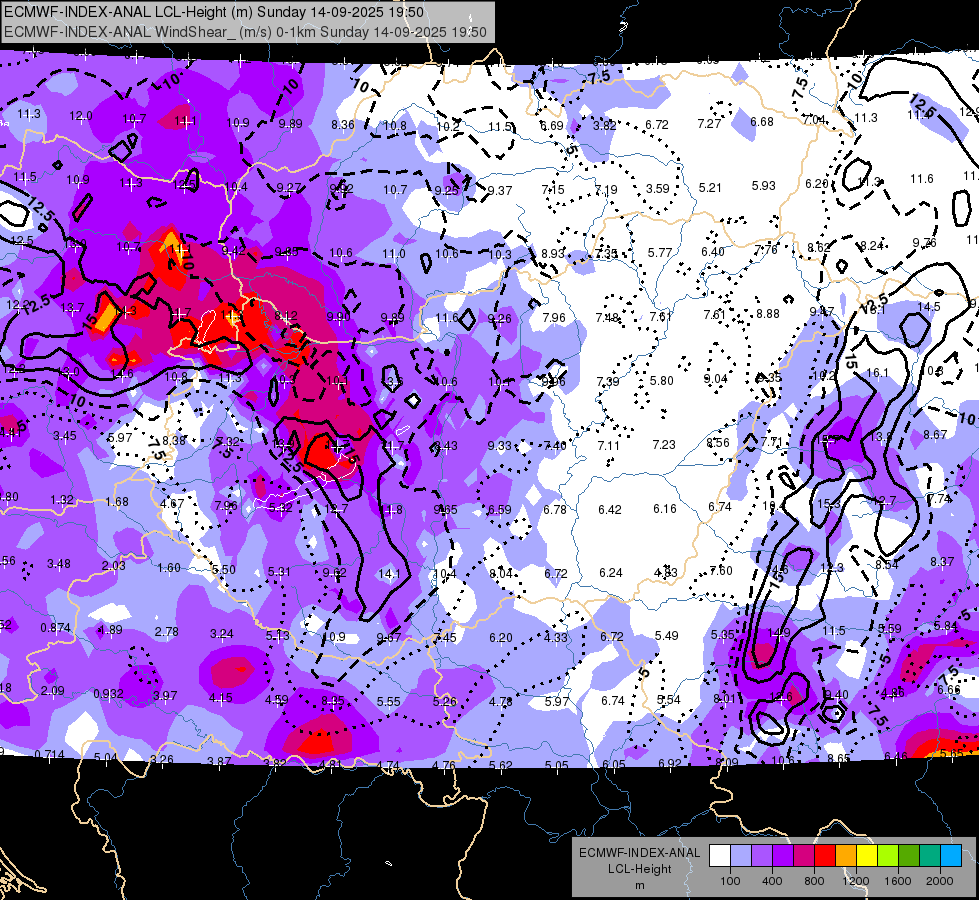Click the wind shear value 5.21
Screen dimensions: 979x900
point(710,187)
